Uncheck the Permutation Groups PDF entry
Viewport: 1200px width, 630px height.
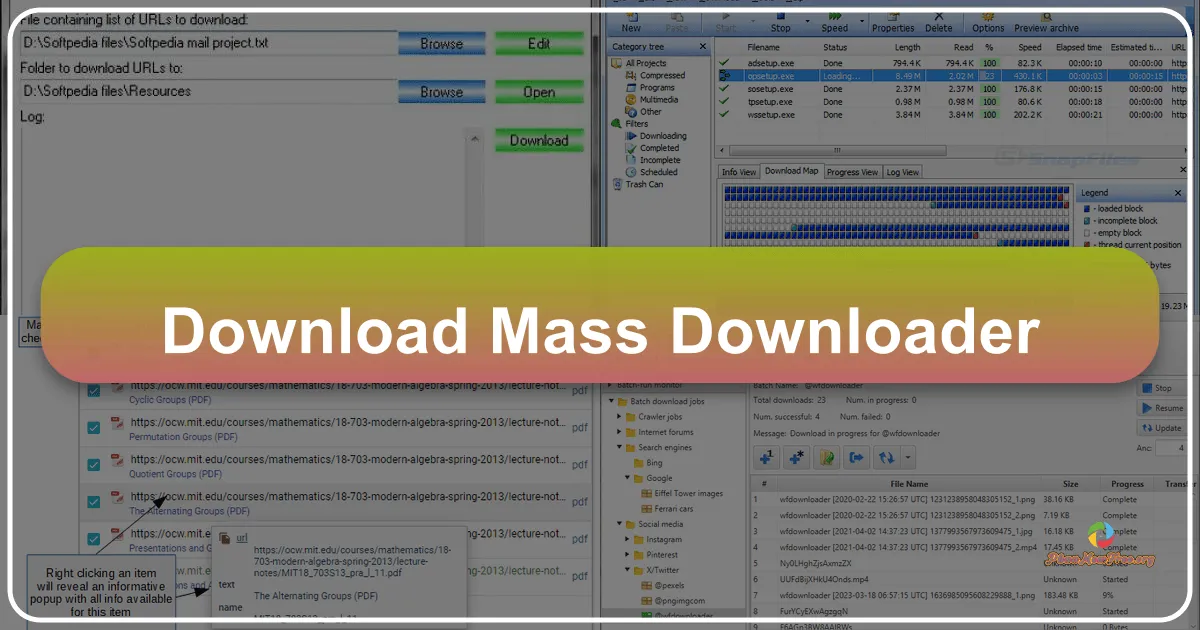pyautogui.click(x=93, y=427)
